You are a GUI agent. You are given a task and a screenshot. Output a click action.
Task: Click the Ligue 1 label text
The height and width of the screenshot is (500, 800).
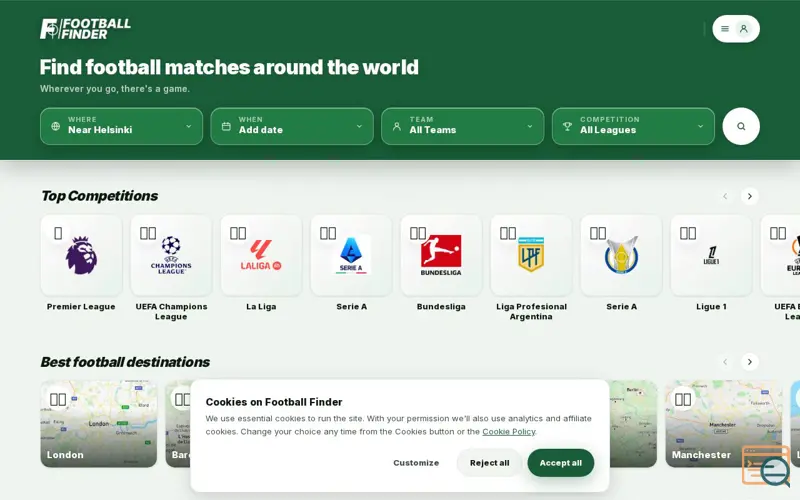pyautogui.click(x=711, y=307)
